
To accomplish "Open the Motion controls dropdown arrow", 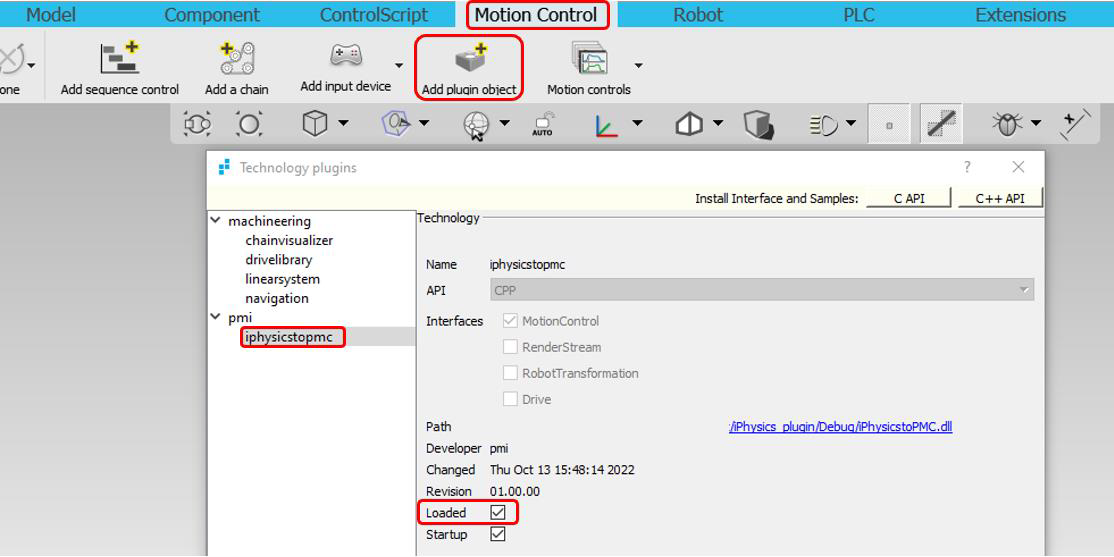I will pos(638,66).
